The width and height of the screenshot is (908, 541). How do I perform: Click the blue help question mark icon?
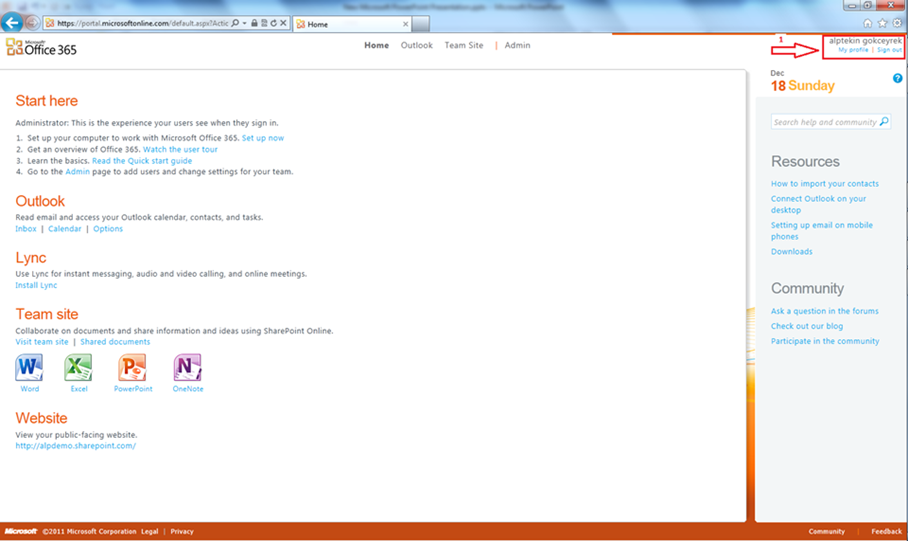(x=897, y=78)
